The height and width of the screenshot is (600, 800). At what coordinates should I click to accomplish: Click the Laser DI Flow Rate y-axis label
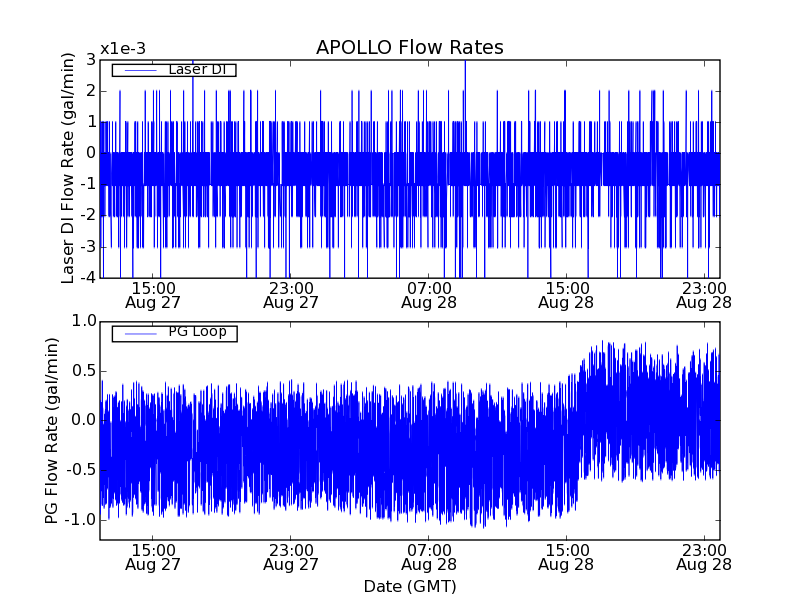tap(69, 168)
